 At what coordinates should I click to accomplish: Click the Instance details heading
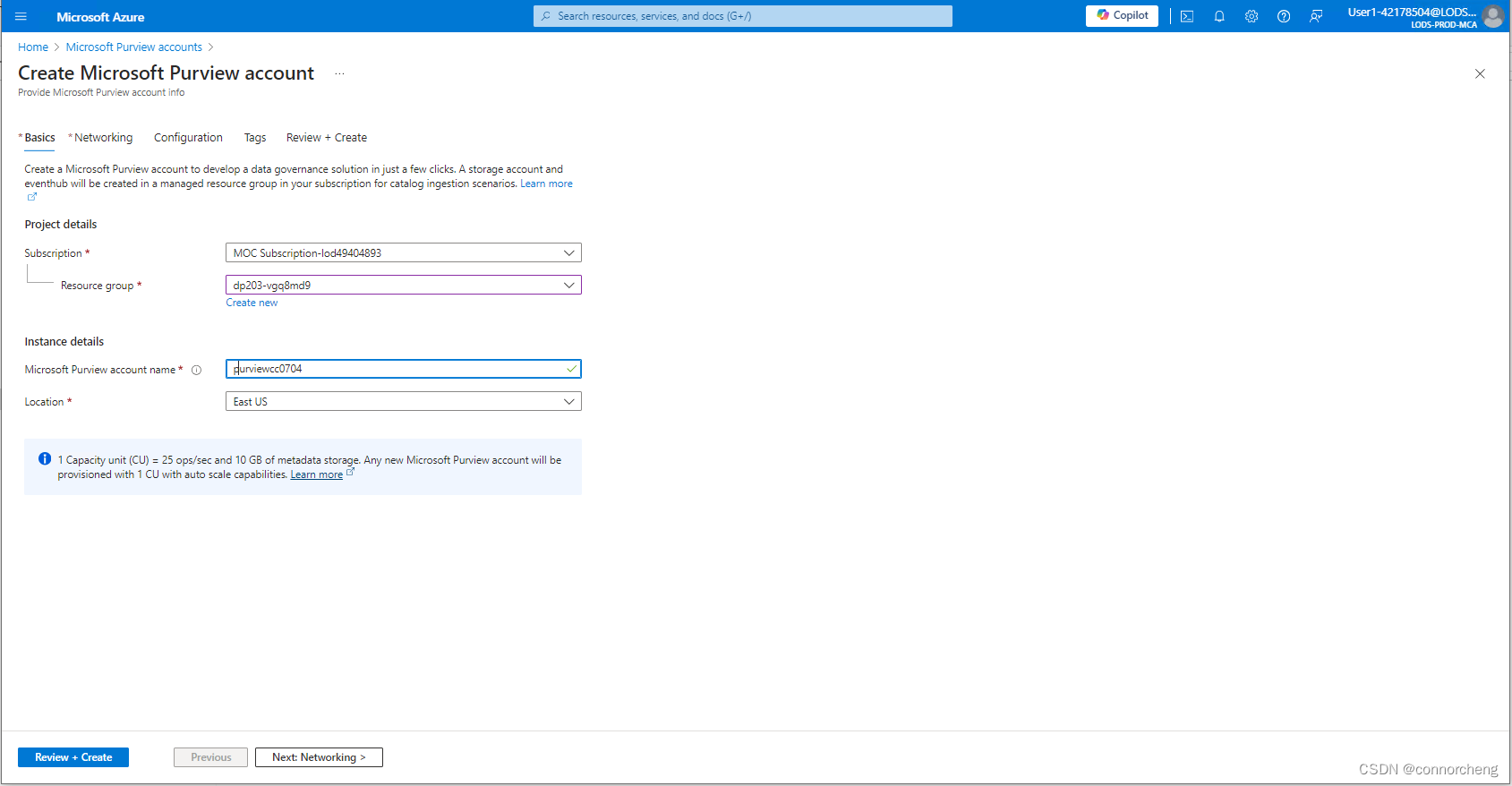[64, 342]
